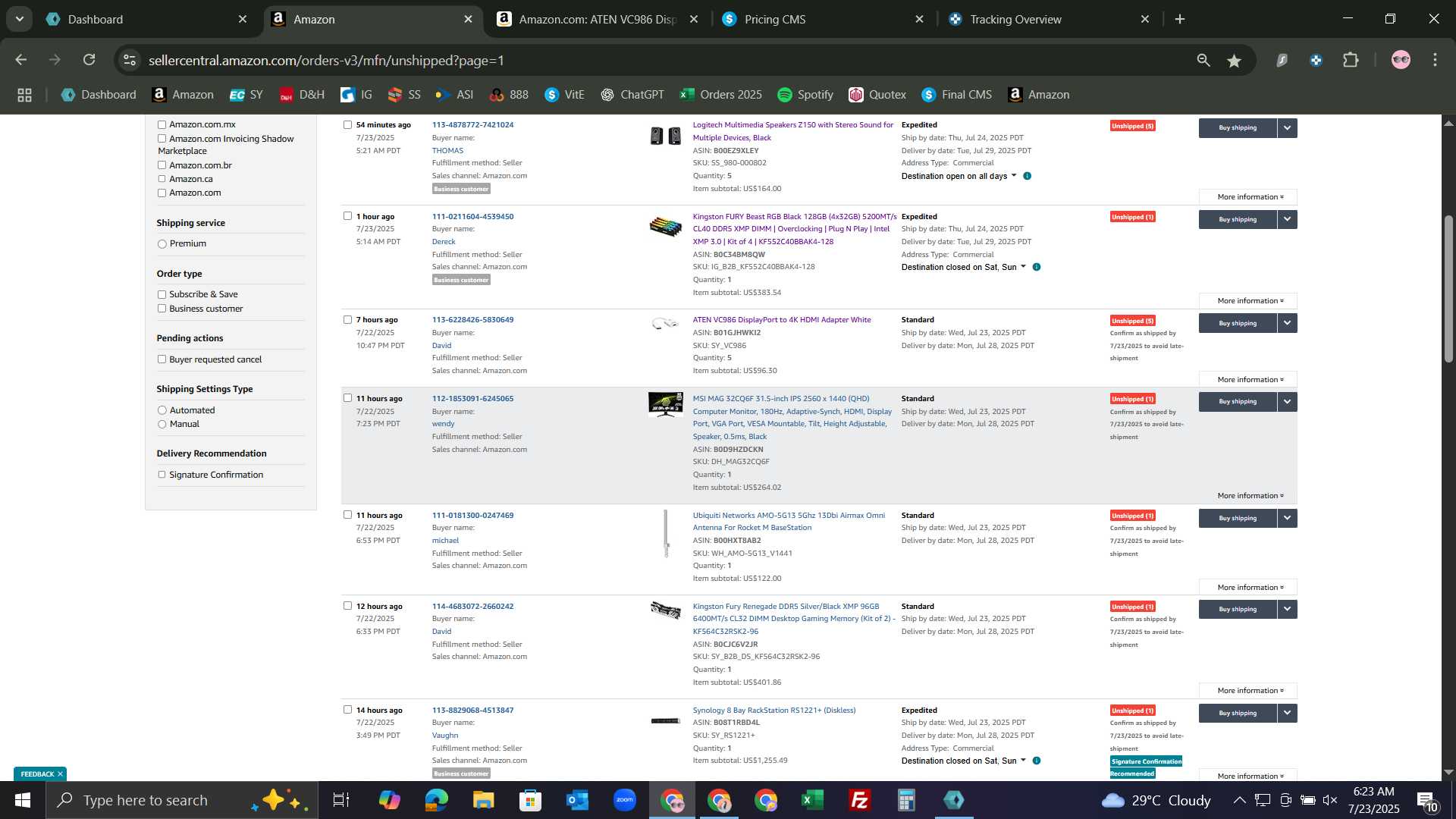Viewport: 1456px width, 819px height.
Task: Open Buy shipping dropdown arrow for Kingston FURY Beast order
Action: click(x=1287, y=219)
